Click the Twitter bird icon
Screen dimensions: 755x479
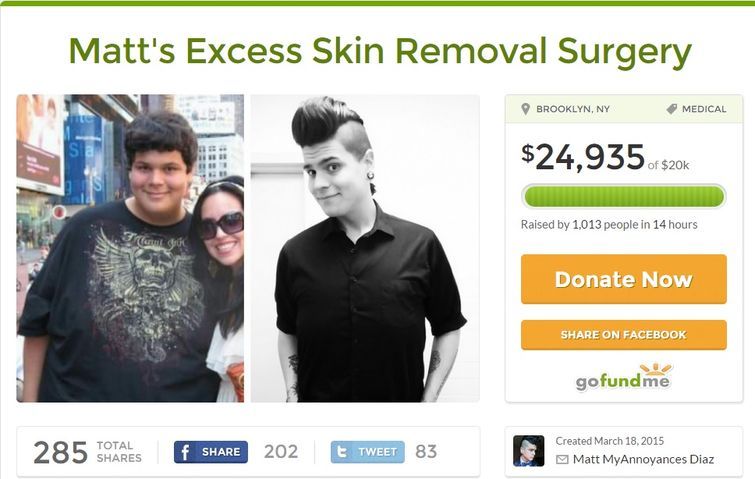click(x=341, y=452)
